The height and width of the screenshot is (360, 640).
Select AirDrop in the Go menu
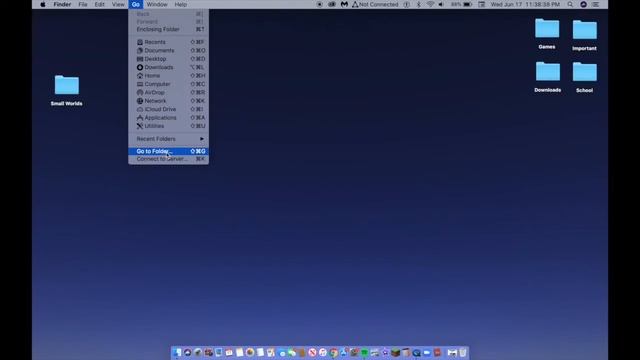coord(169,93)
